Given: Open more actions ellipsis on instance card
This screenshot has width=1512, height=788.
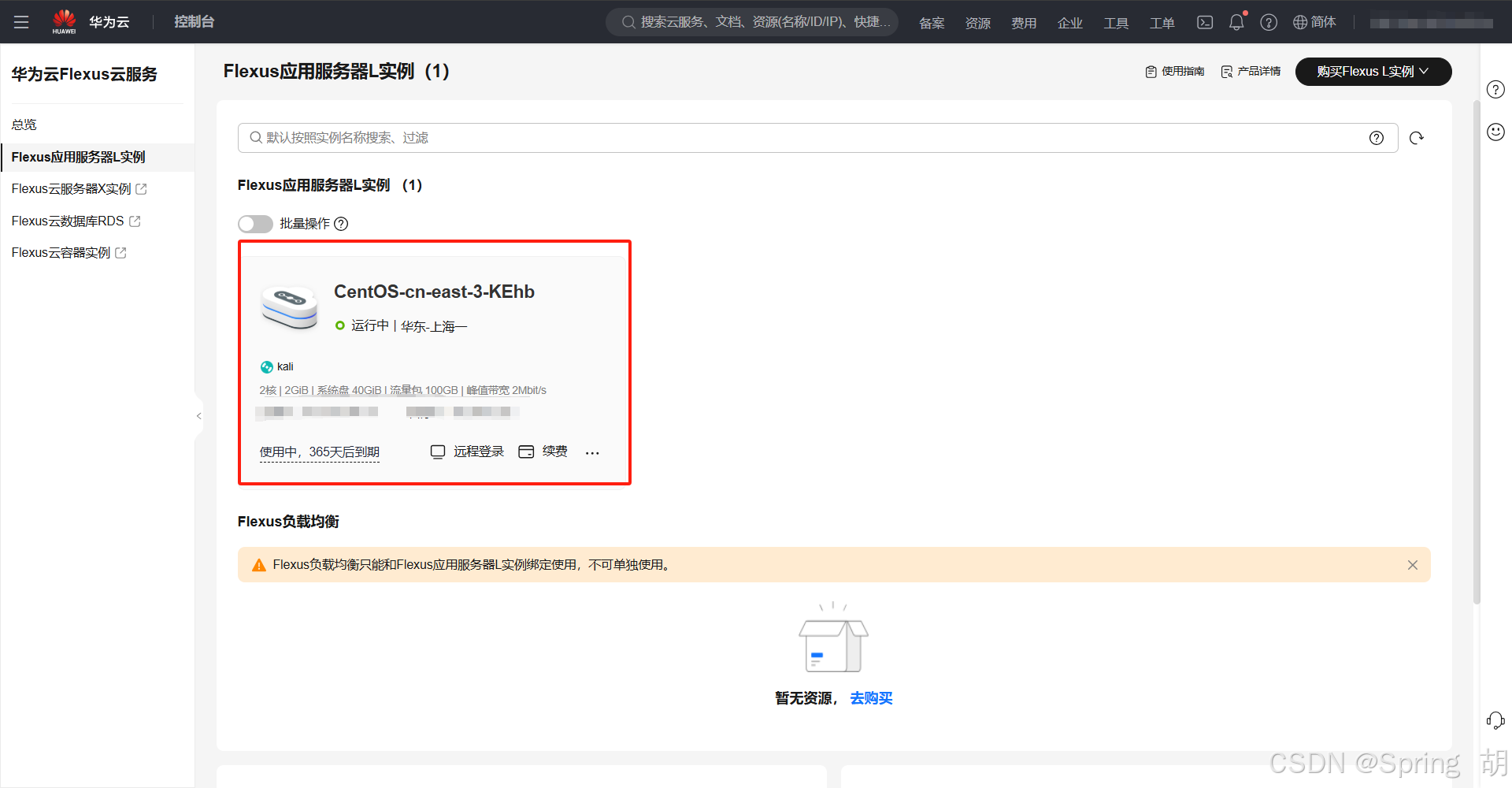Looking at the screenshot, I should click(x=592, y=452).
